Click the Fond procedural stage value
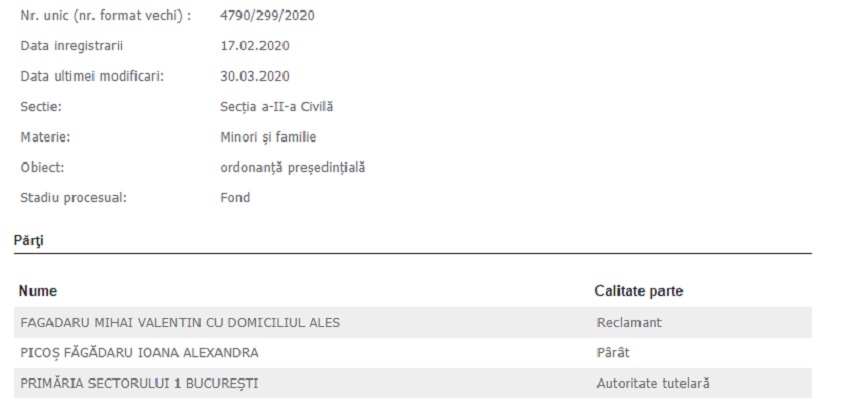The width and height of the screenshot is (860, 412). click(x=235, y=197)
